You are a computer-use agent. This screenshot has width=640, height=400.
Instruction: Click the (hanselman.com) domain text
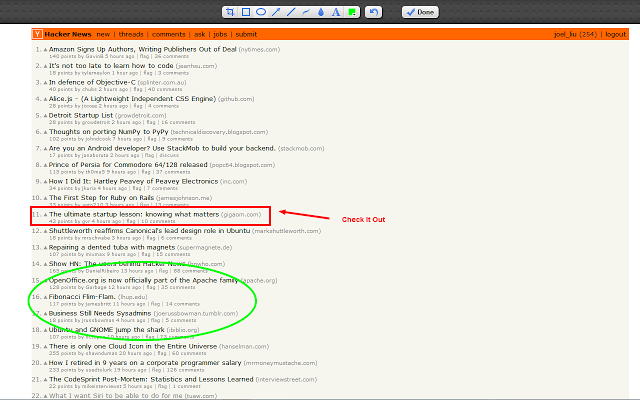[x=244, y=346]
